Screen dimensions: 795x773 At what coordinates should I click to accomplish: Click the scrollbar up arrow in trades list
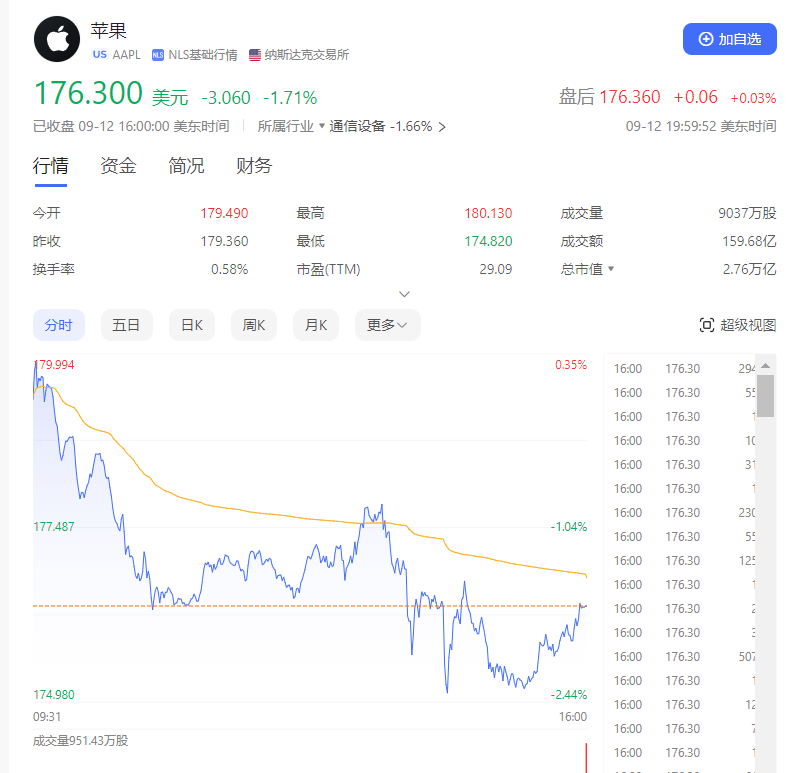[766, 365]
